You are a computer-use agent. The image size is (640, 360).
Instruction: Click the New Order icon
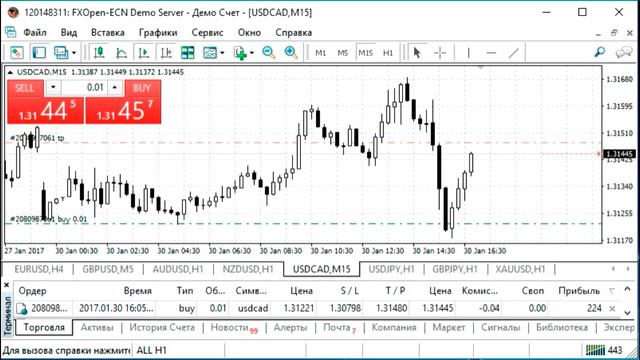(240, 52)
